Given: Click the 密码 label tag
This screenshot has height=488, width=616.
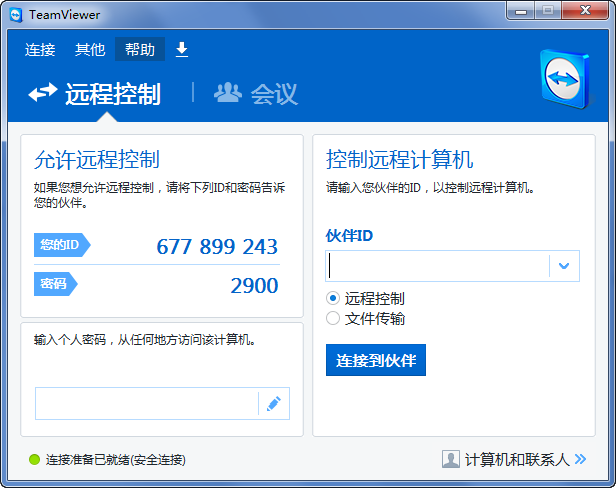Looking at the screenshot, I should click(56, 284).
